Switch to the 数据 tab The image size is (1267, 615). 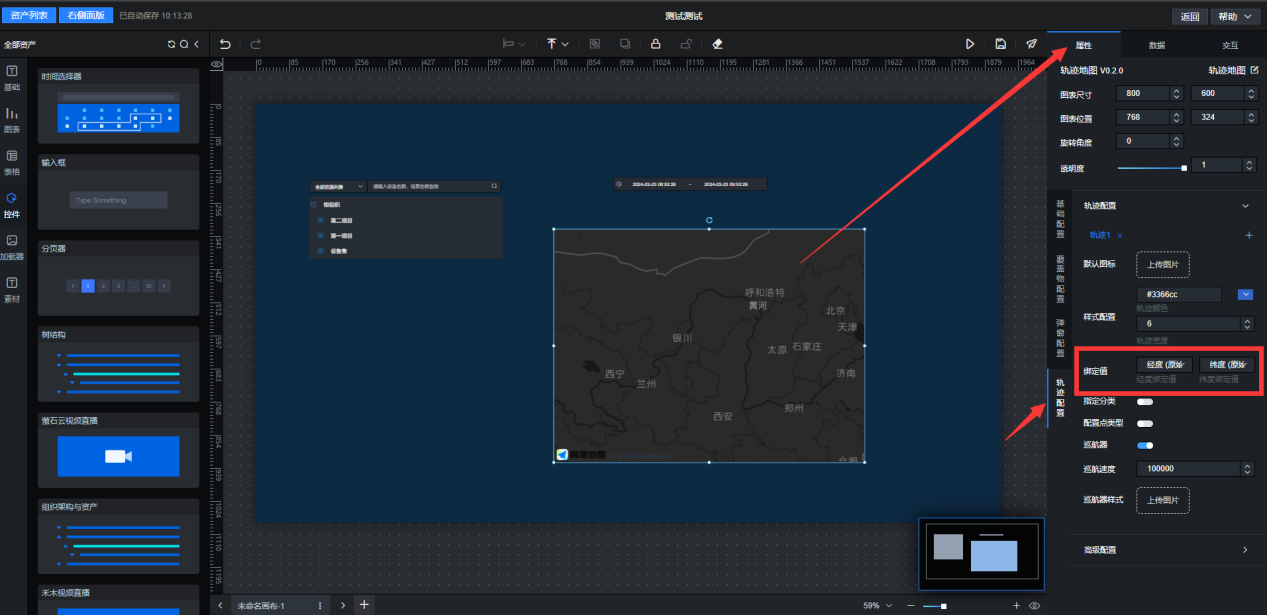(x=1156, y=46)
